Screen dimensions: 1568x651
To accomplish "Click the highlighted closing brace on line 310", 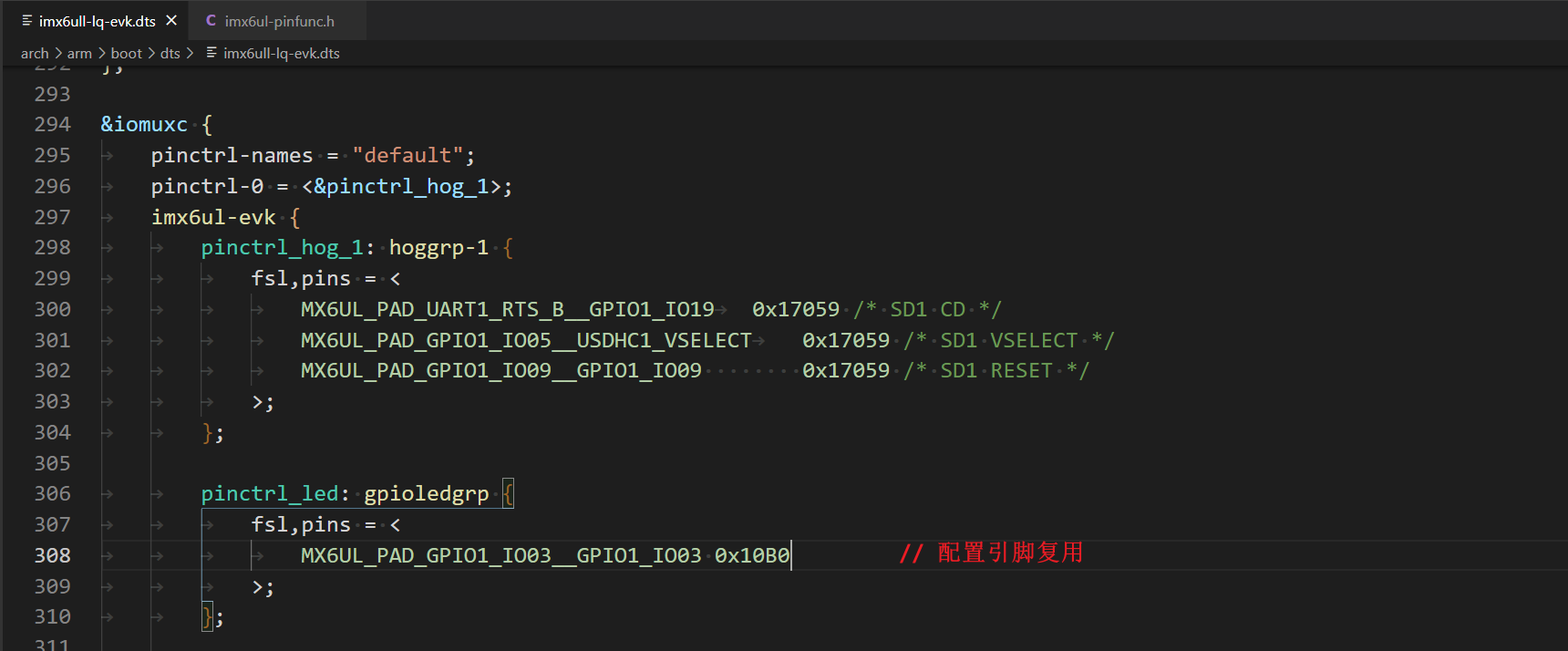I will tap(208, 616).
